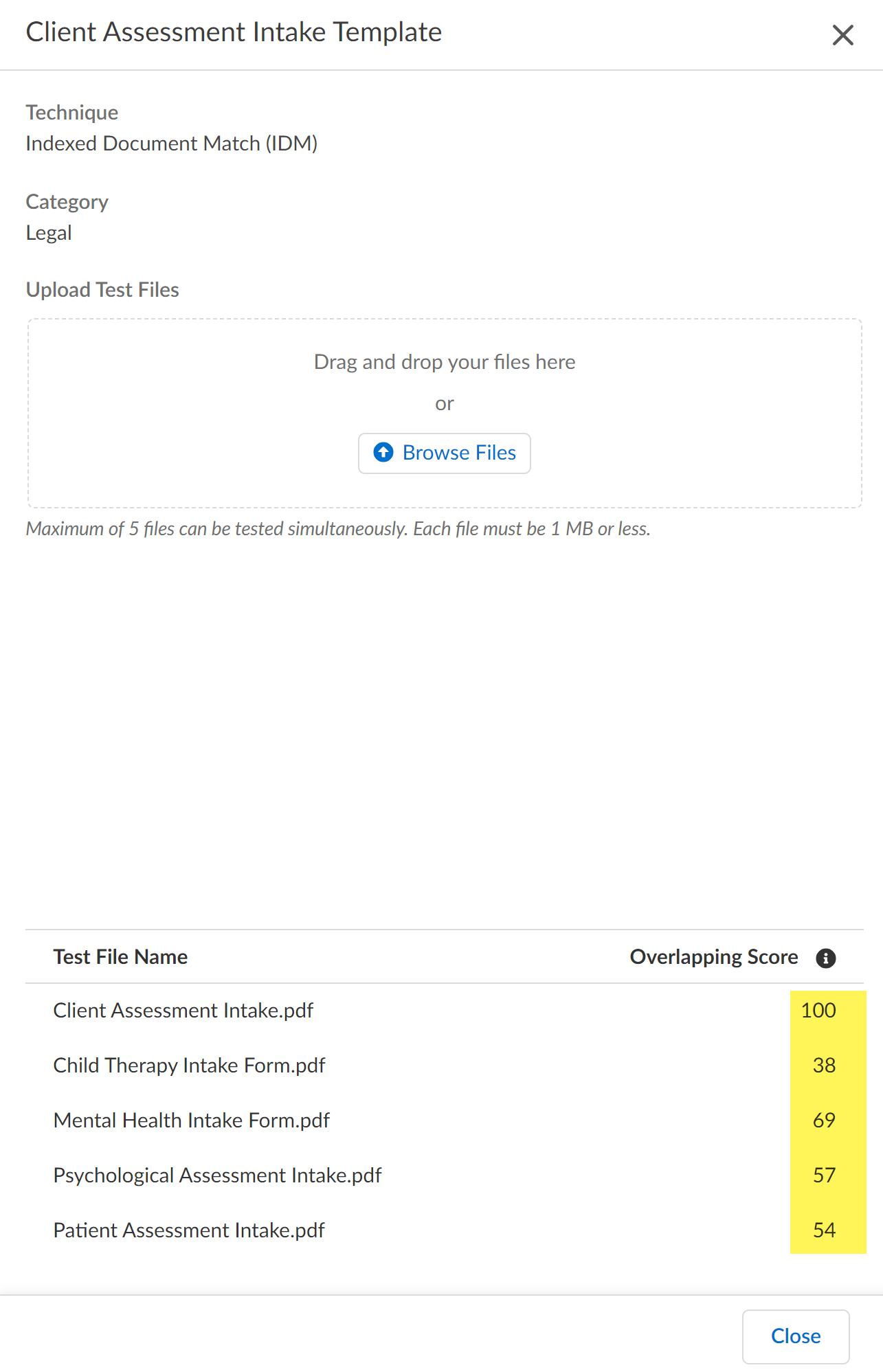
Task: Select Mental Health Intake Form.pdf row
Action: [x=191, y=1120]
